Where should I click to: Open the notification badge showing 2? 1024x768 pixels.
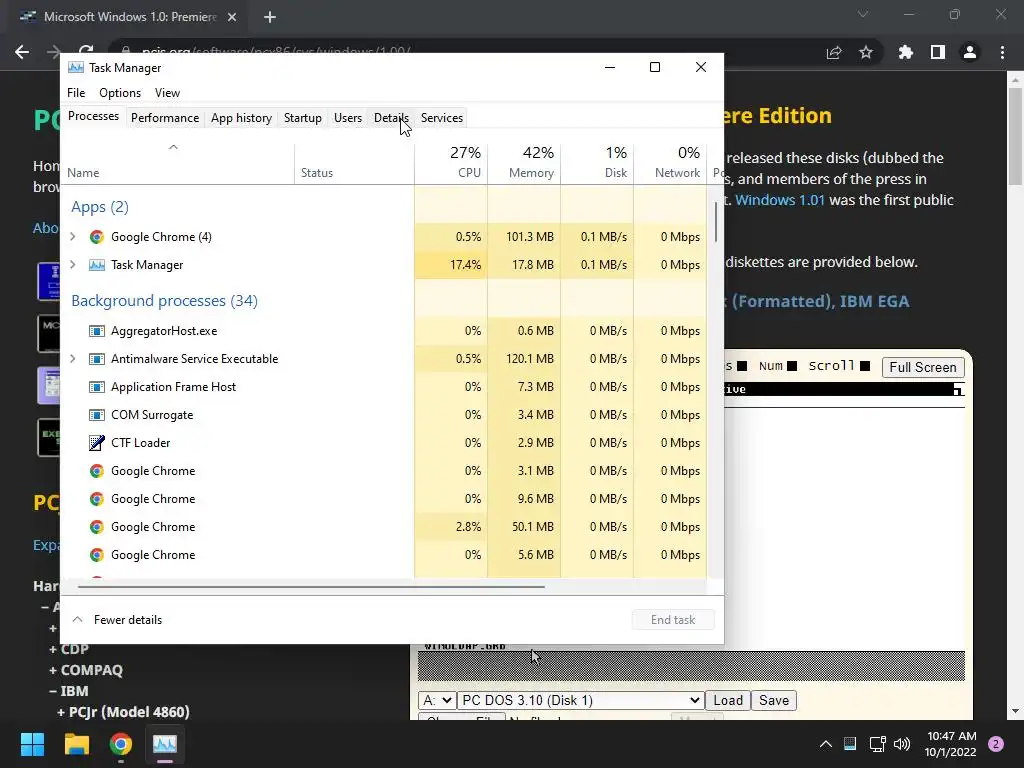(x=996, y=744)
